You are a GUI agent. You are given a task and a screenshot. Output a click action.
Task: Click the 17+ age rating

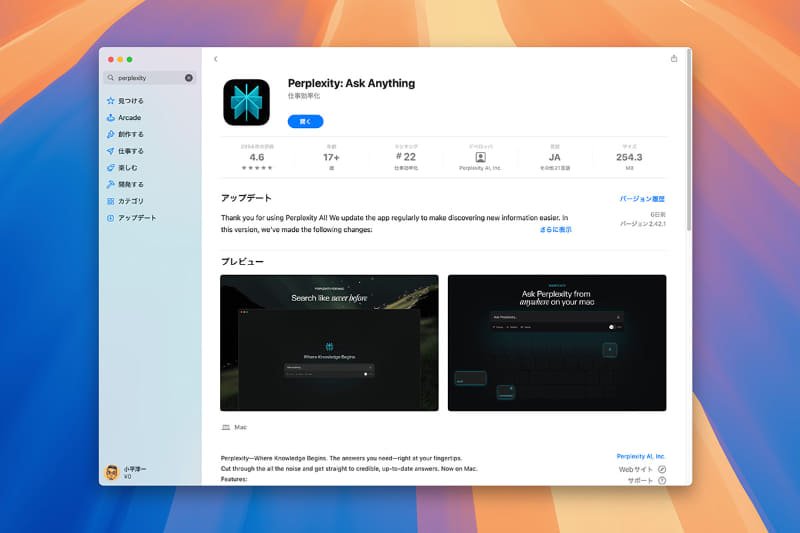click(x=331, y=157)
